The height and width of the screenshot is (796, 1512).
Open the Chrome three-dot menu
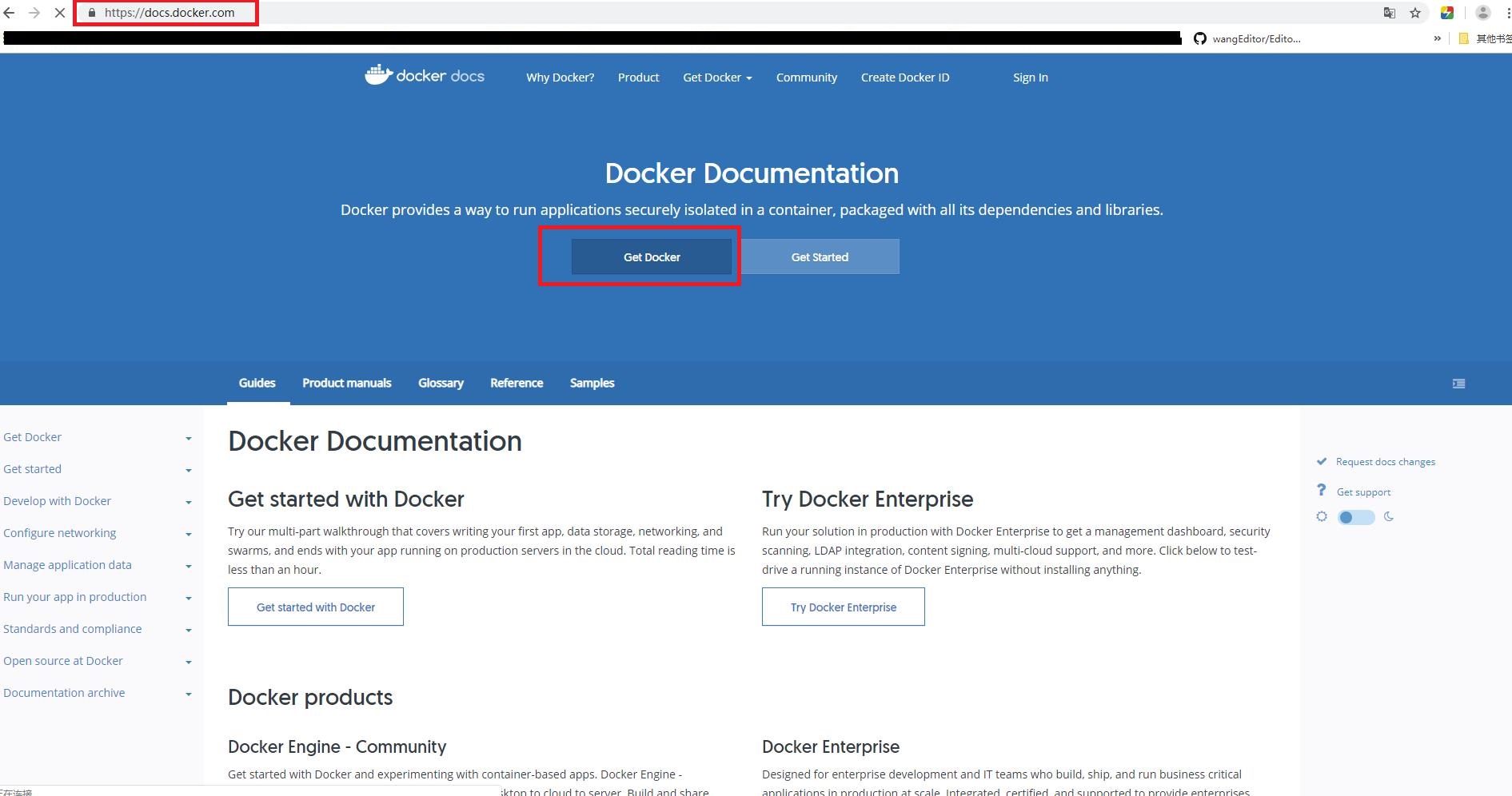[1508, 13]
